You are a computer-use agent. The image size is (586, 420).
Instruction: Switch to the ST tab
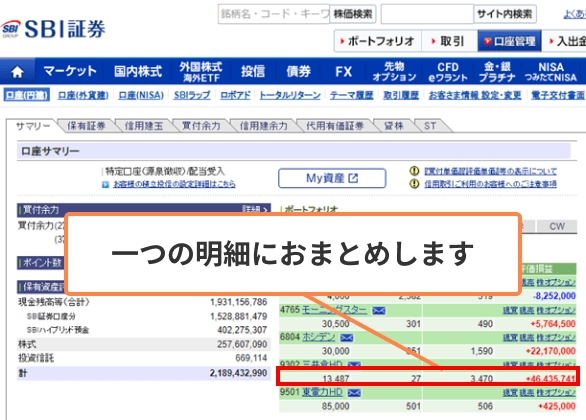[x=430, y=126]
